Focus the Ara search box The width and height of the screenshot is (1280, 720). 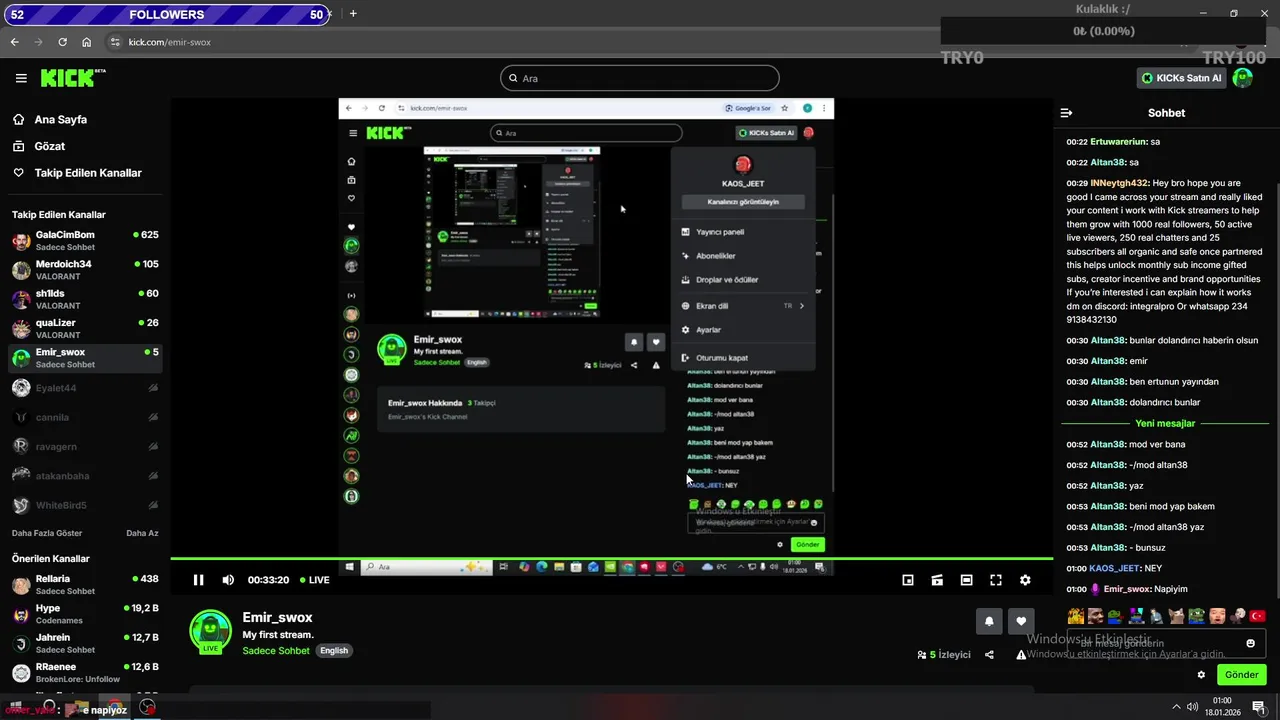[639, 78]
